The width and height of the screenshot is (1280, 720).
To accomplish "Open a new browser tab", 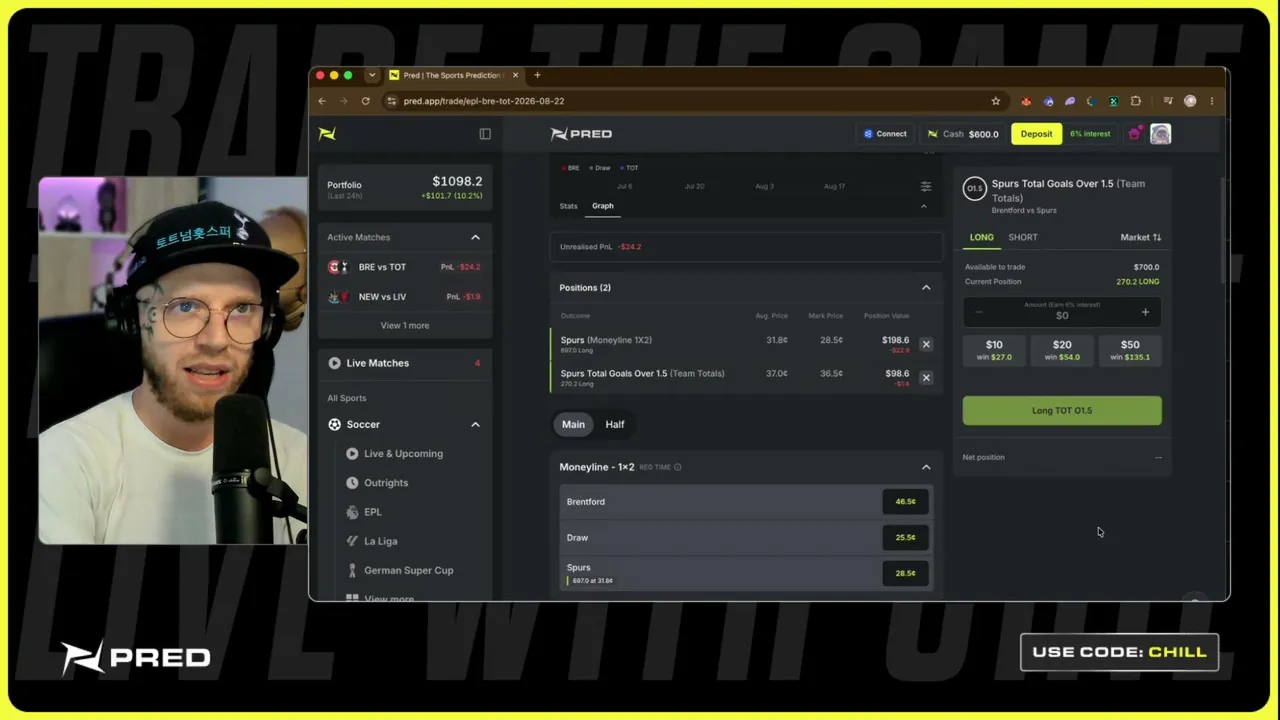I will click(537, 75).
